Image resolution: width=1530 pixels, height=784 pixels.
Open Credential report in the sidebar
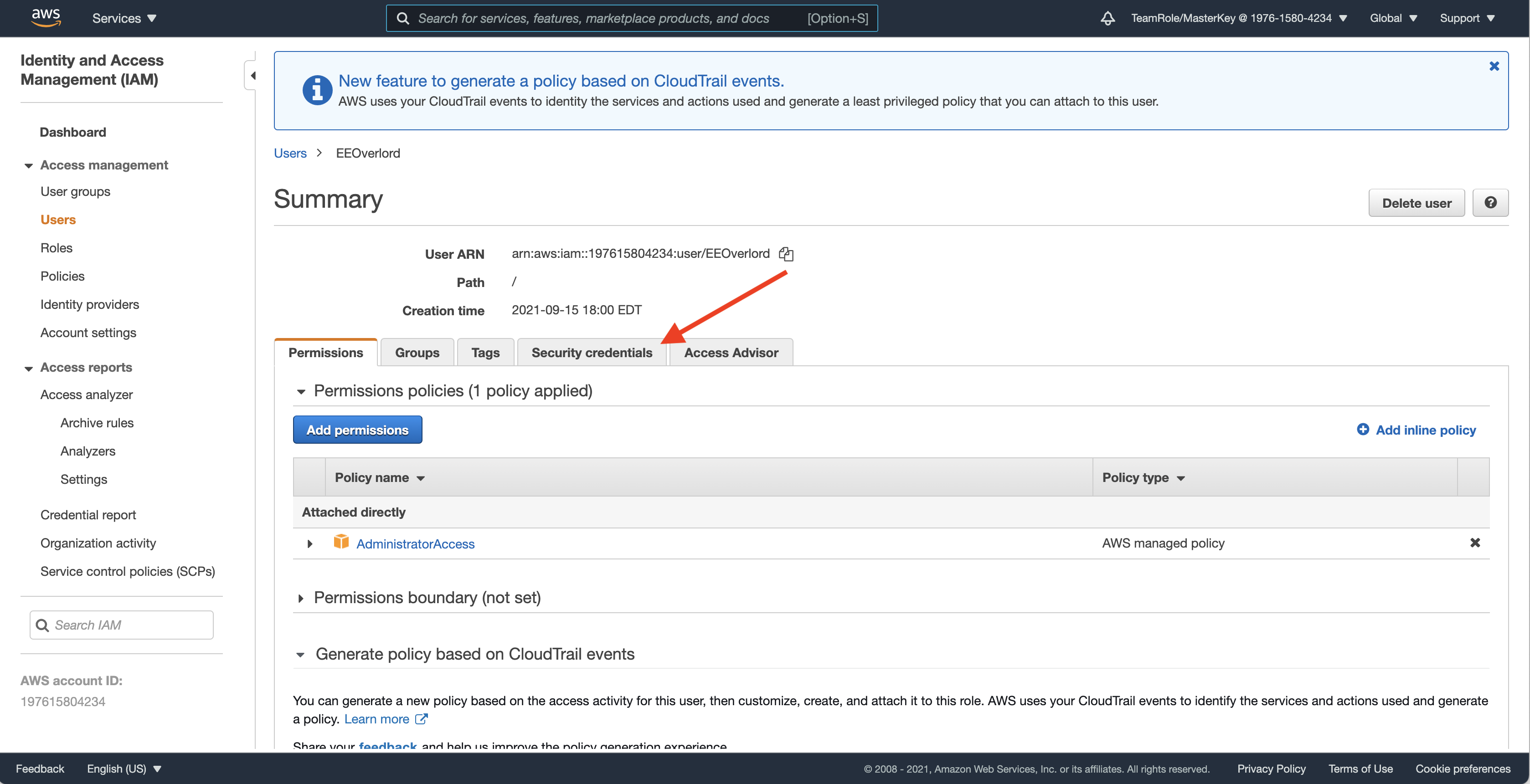coord(88,515)
